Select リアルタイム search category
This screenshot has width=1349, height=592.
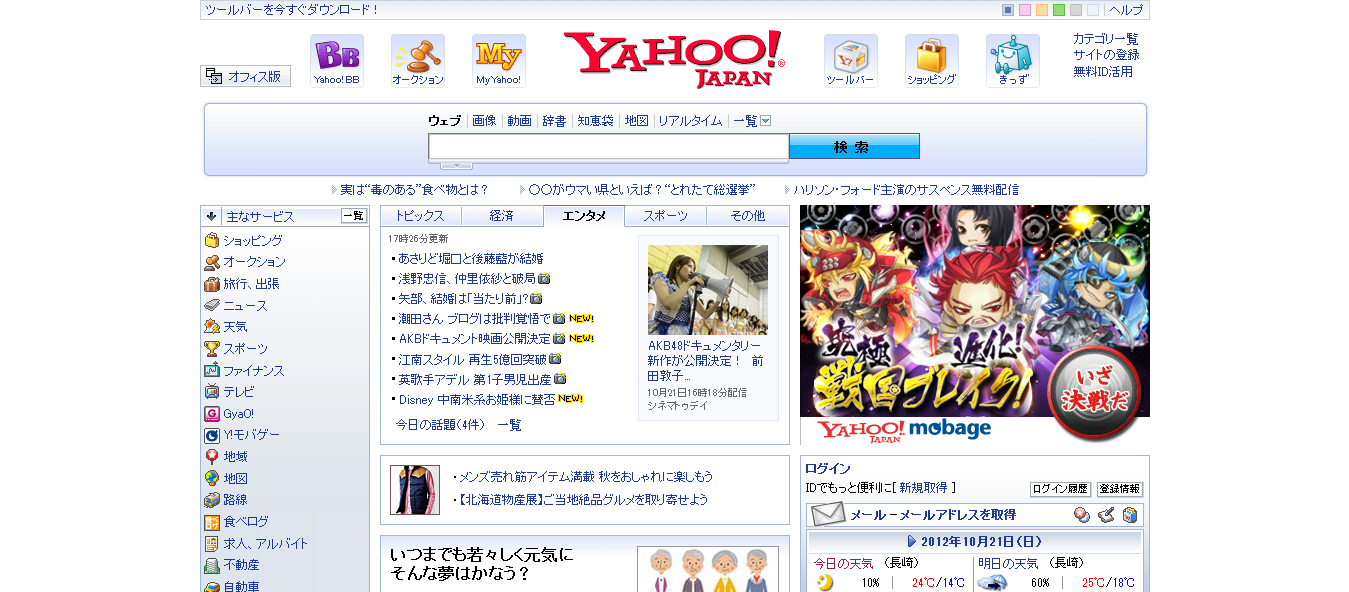pyautogui.click(x=690, y=121)
